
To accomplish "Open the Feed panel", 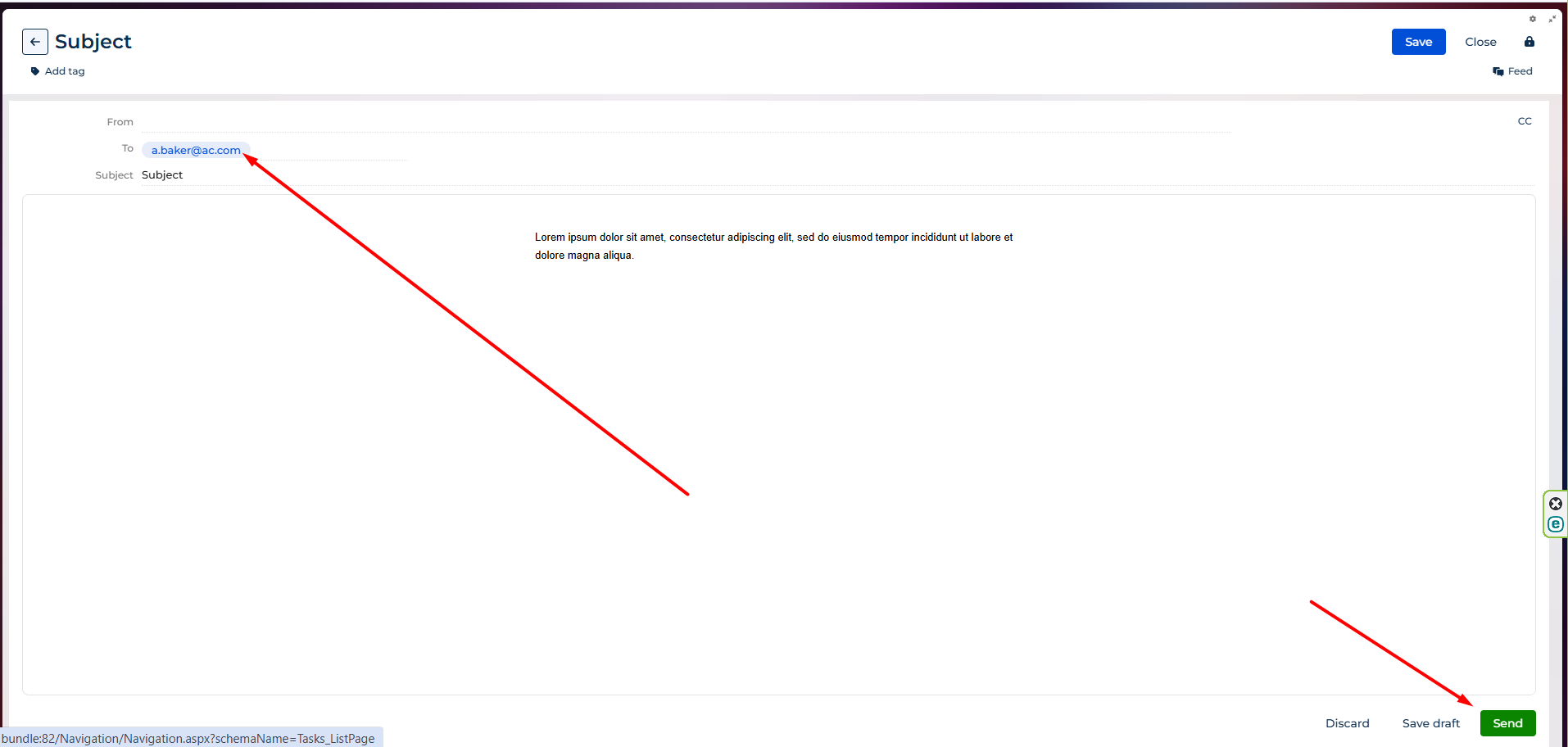I will point(1512,71).
